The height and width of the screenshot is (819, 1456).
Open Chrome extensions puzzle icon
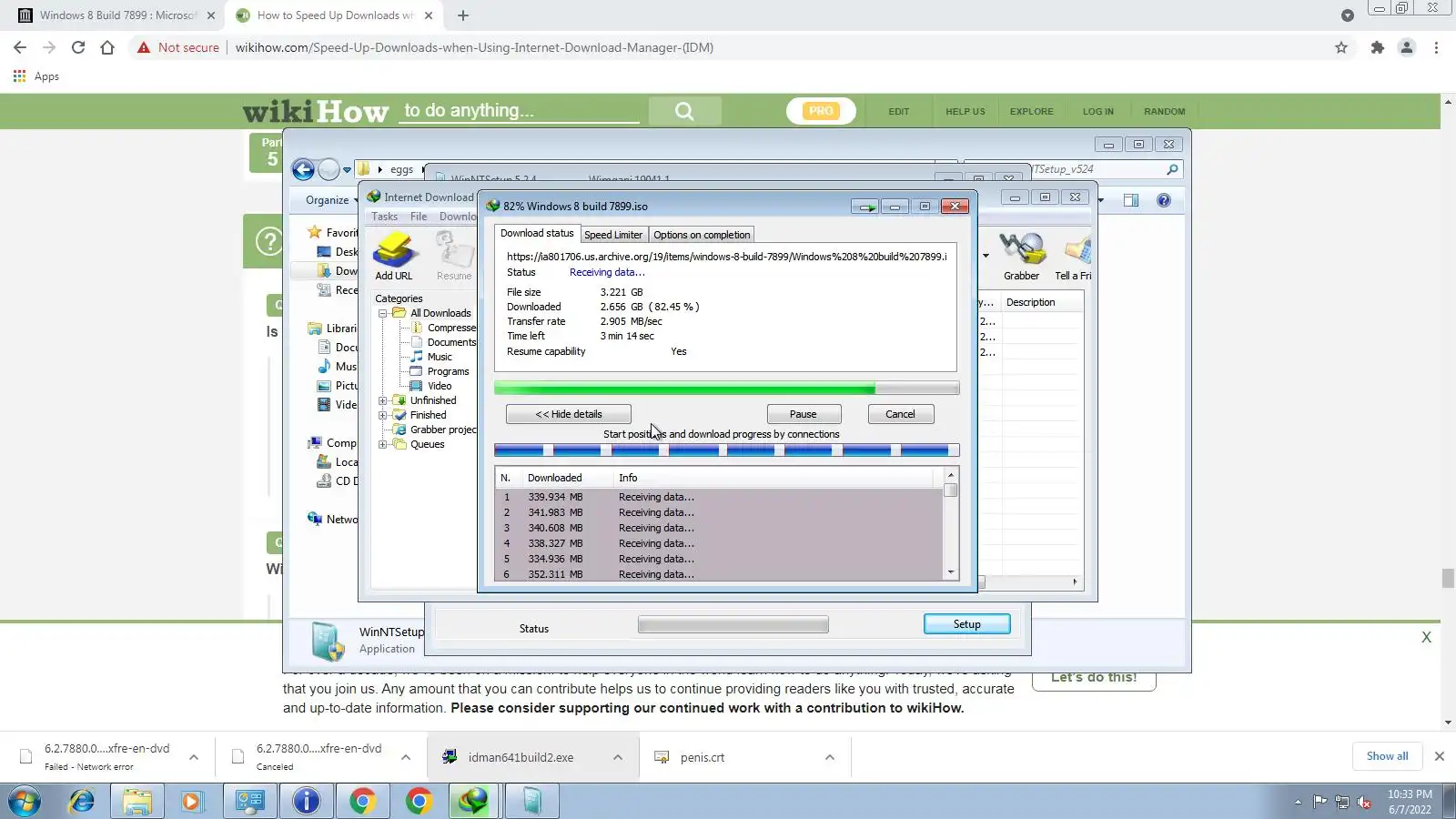point(1378,47)
